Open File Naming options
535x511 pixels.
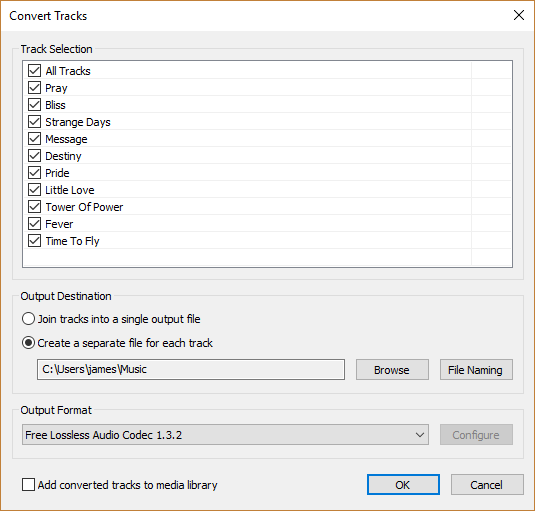click(476, 369)
